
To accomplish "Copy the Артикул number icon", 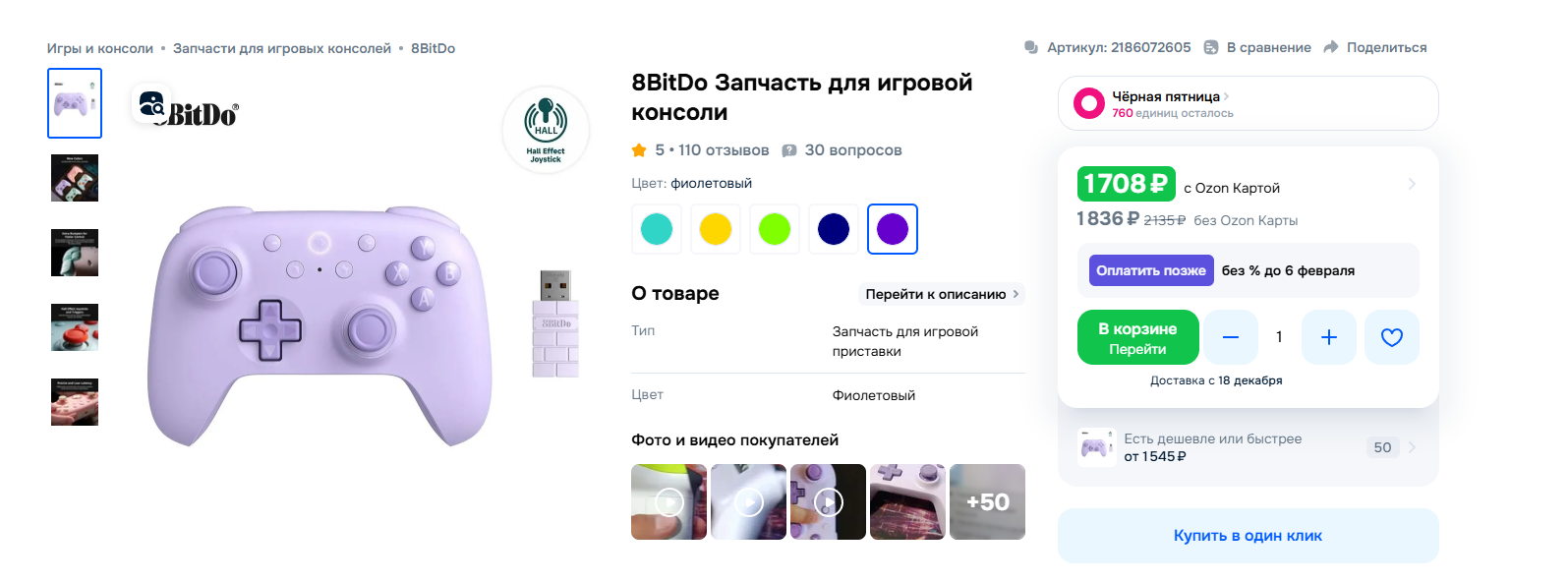I will (1030, 47).
